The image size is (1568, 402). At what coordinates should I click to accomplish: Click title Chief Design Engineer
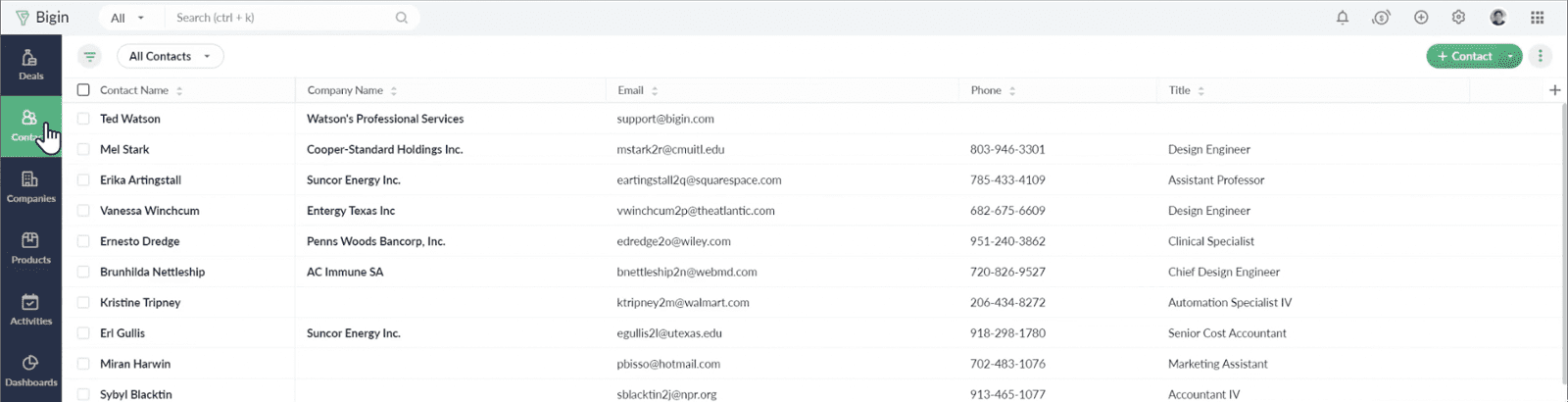(1224, 272)
